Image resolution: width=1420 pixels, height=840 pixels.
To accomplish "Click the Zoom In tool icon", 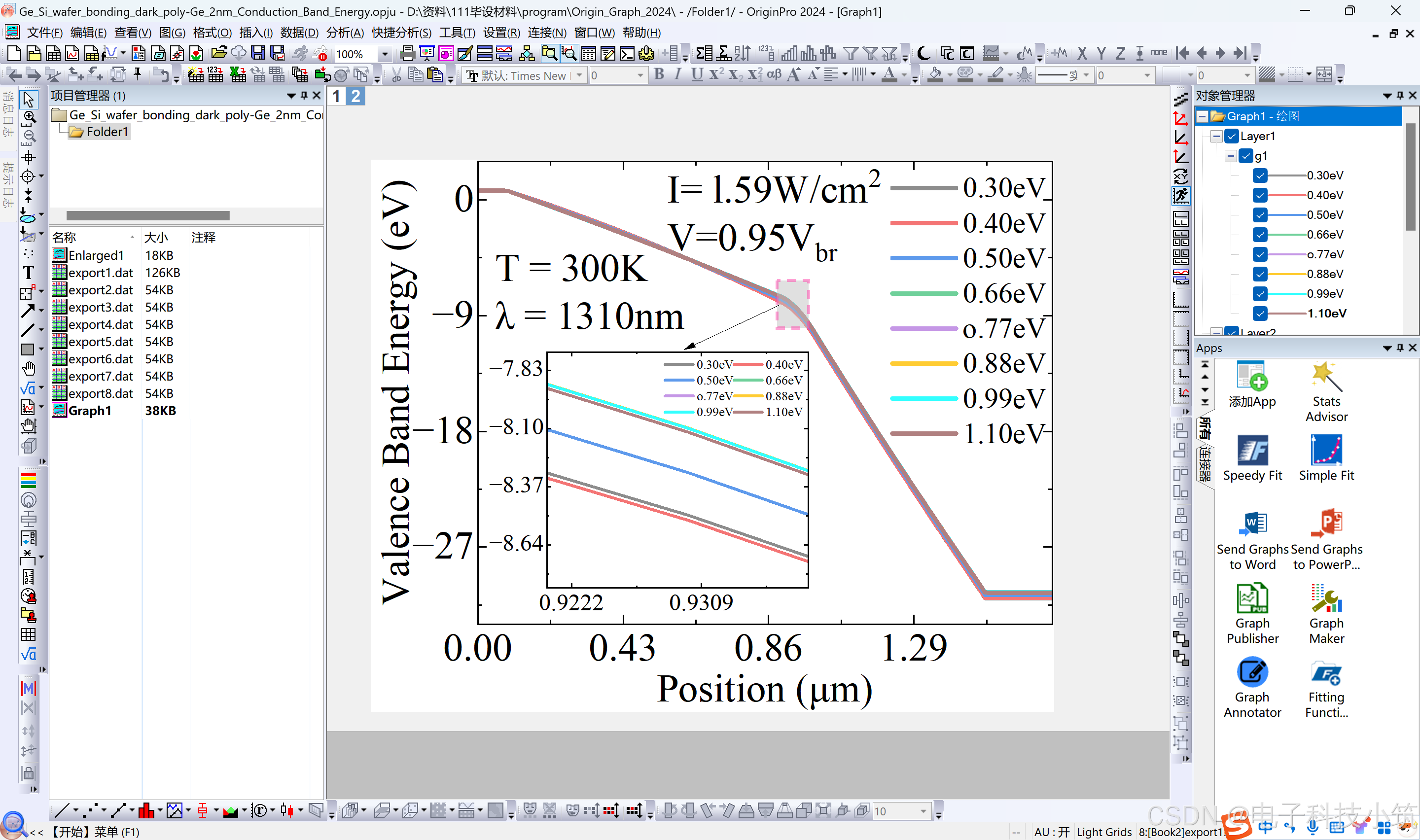I will [29, 117].
